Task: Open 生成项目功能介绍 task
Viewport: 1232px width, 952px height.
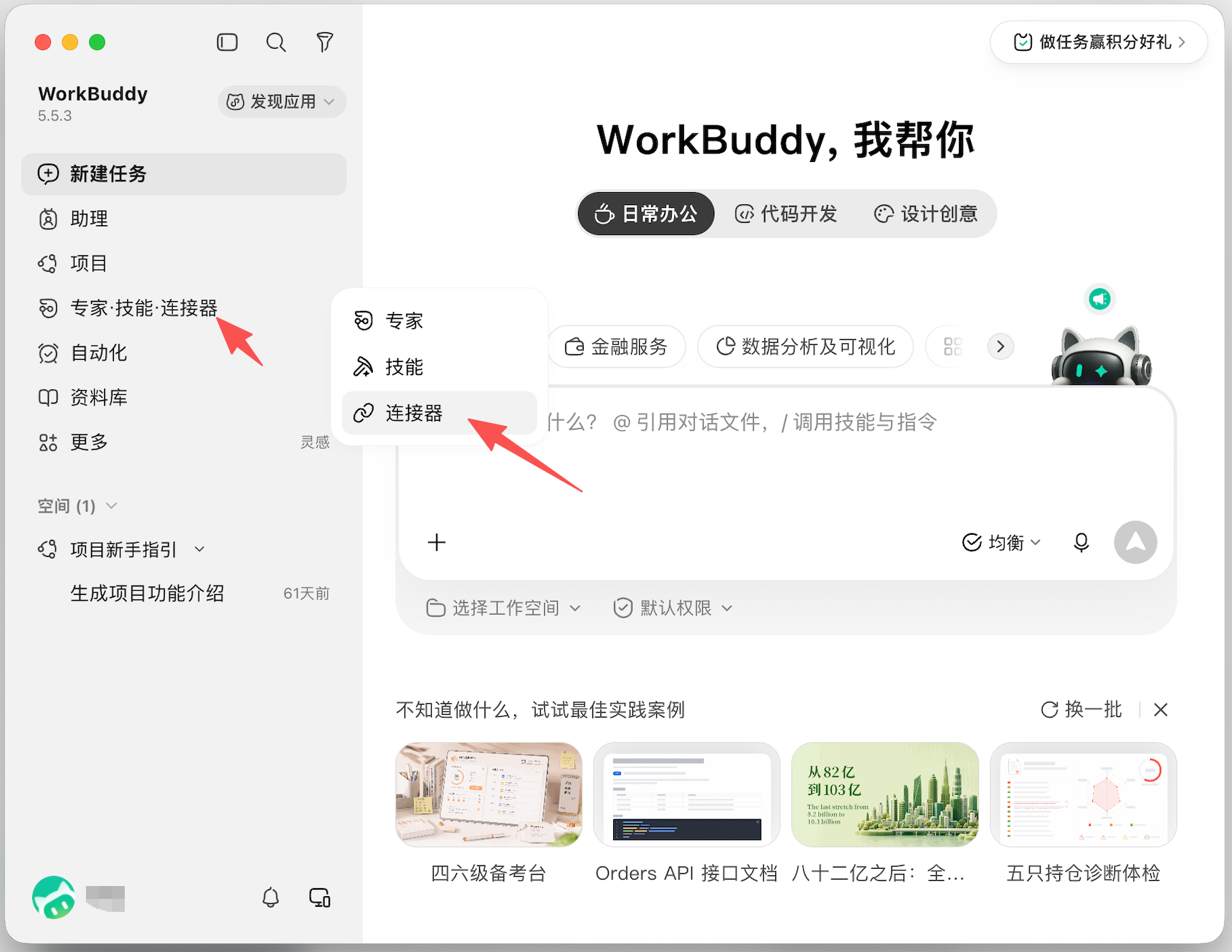Action: pyautogui.click(x=147, y=594)
